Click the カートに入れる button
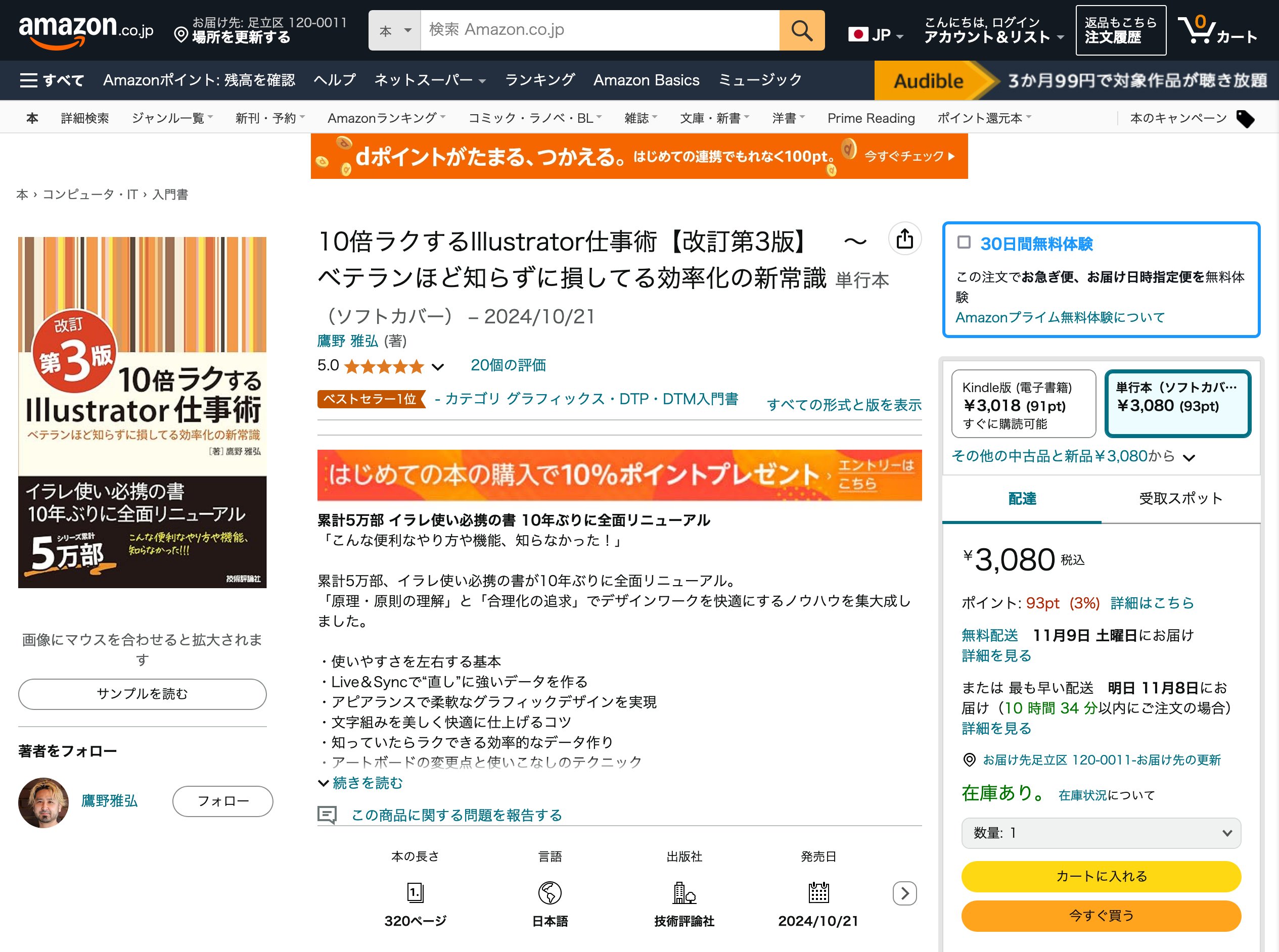The width and height of the screenshot is (1279, 952). coord(1101,876)
